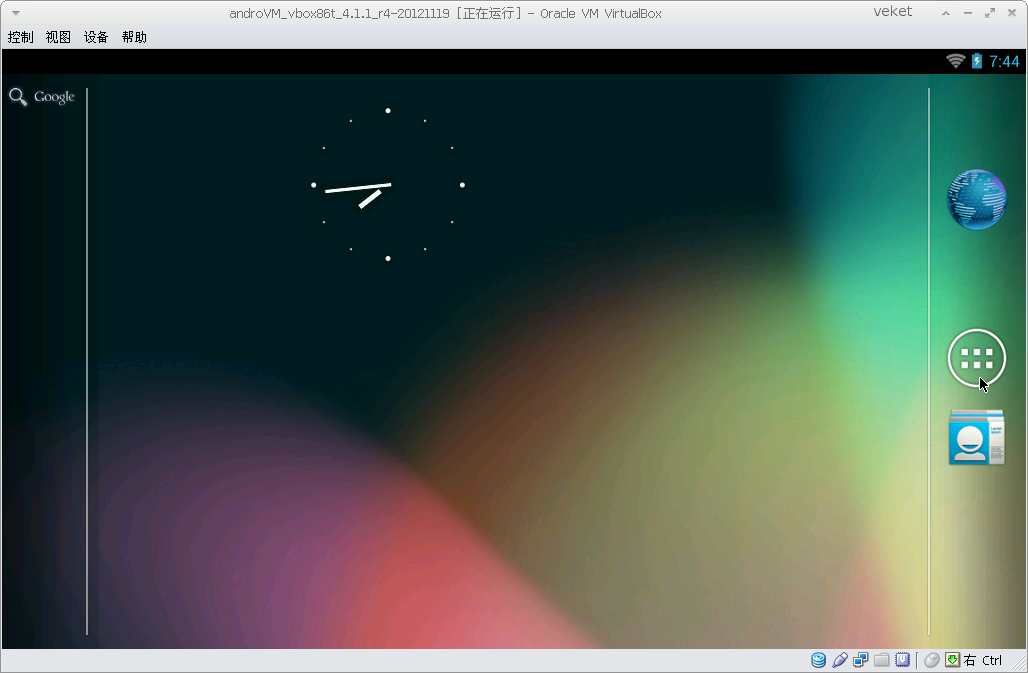Minimize the VirtualBox window

click(x=968, y=13)
